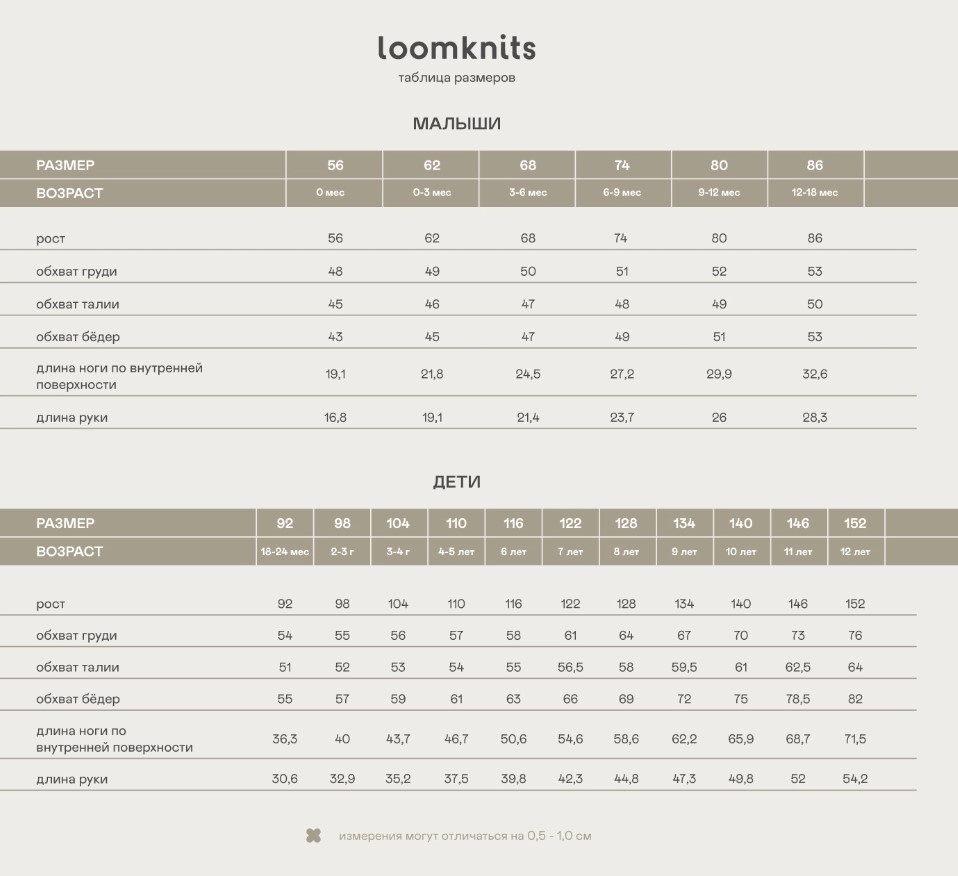This screenshot has width=958, height=876.
Task: Click arm length value 23,7
Action: click(x=622, y=418)
